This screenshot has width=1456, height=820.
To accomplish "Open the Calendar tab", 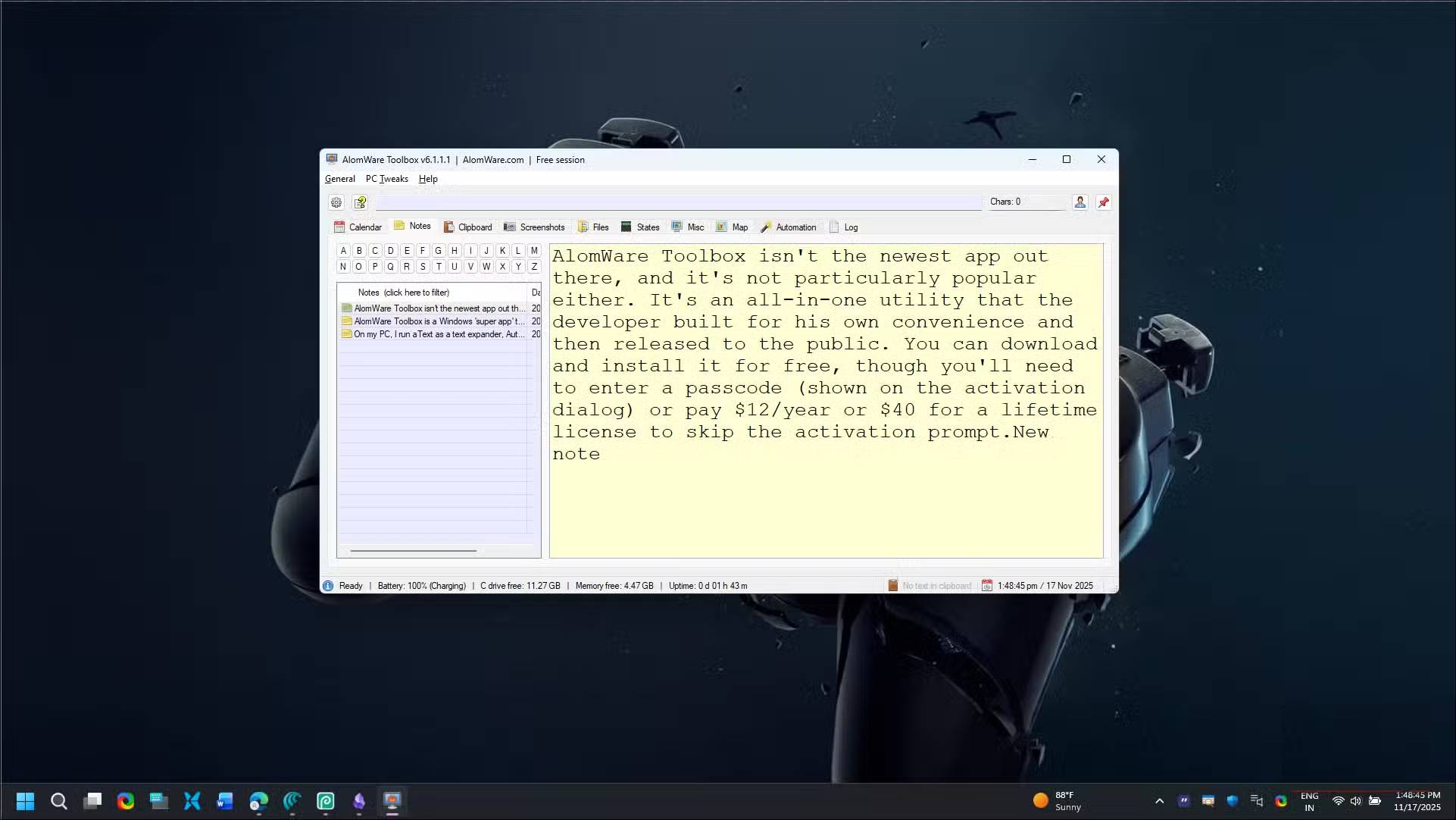I will click(x=358, y=227).
